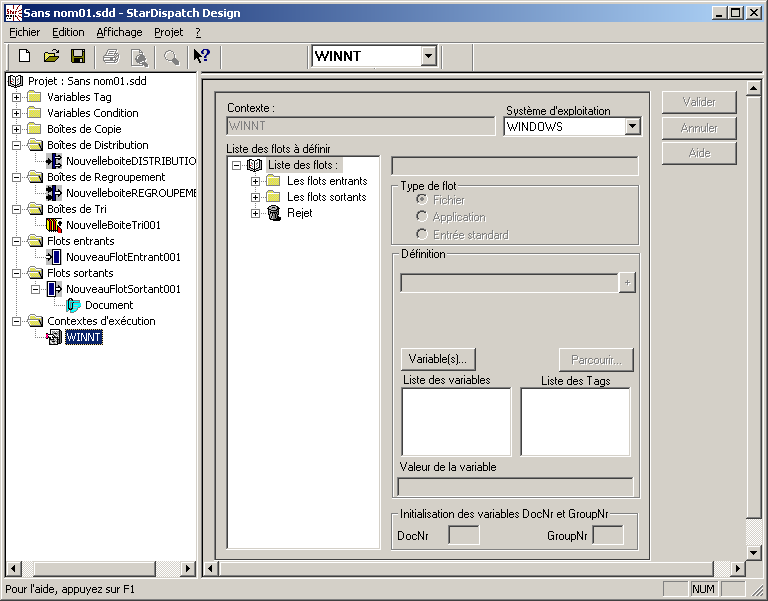Open the Projet menu

pos(168,32)
